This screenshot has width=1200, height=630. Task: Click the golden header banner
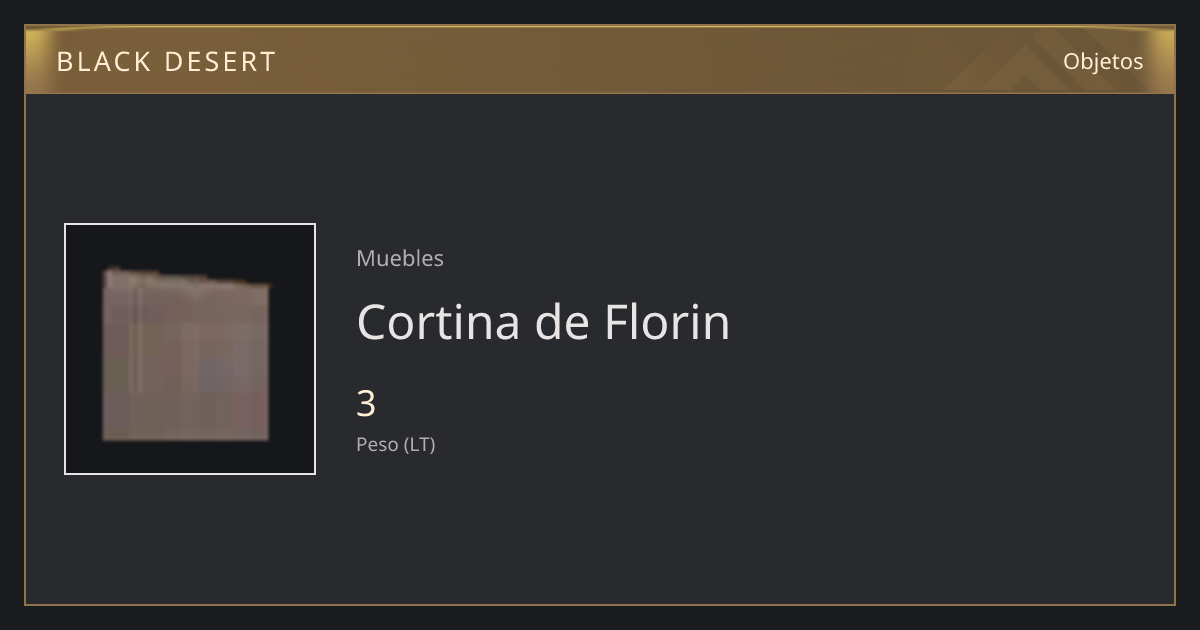pos(600,60)
